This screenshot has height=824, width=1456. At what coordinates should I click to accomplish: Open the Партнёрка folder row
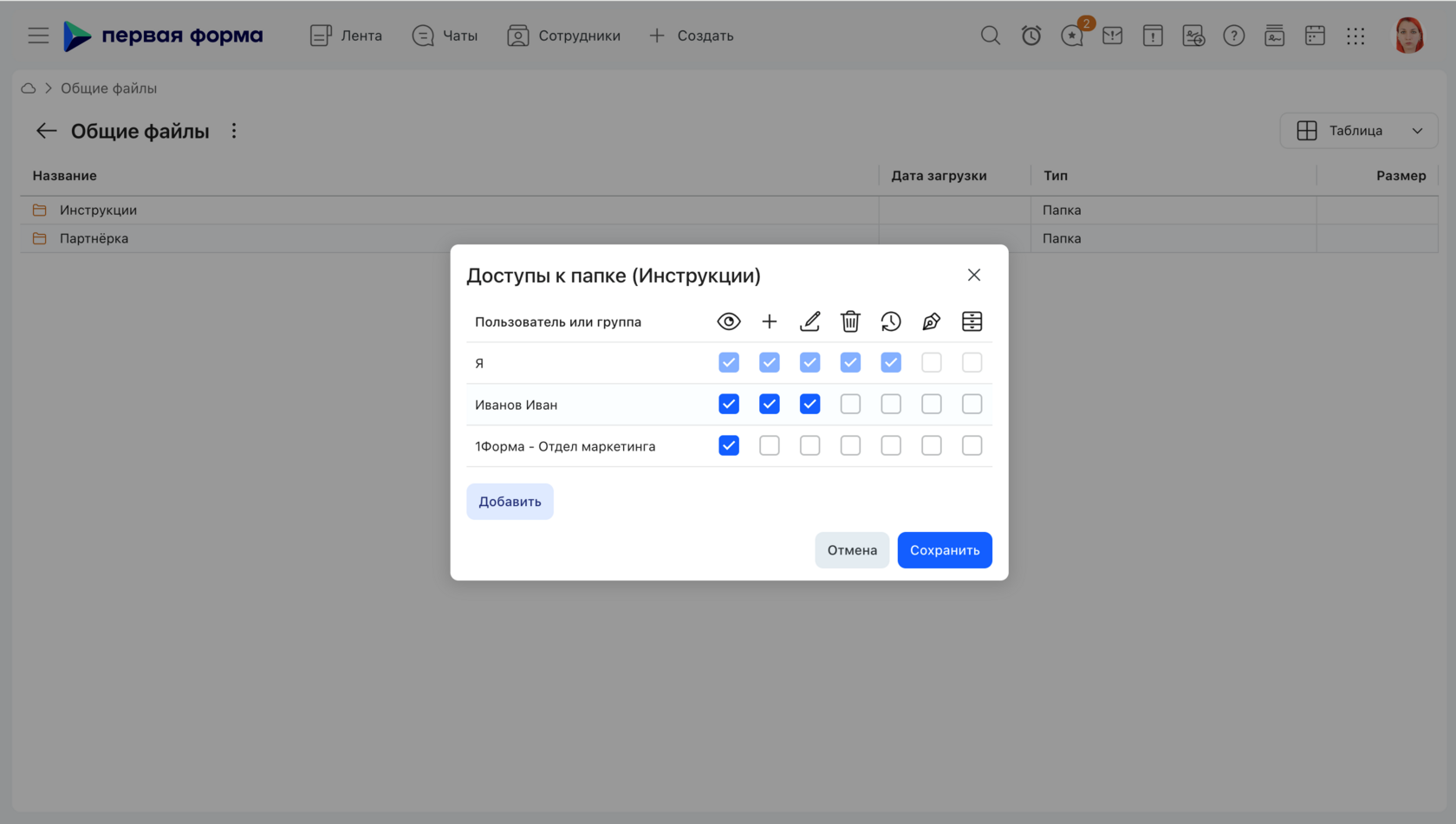point(729,238)
